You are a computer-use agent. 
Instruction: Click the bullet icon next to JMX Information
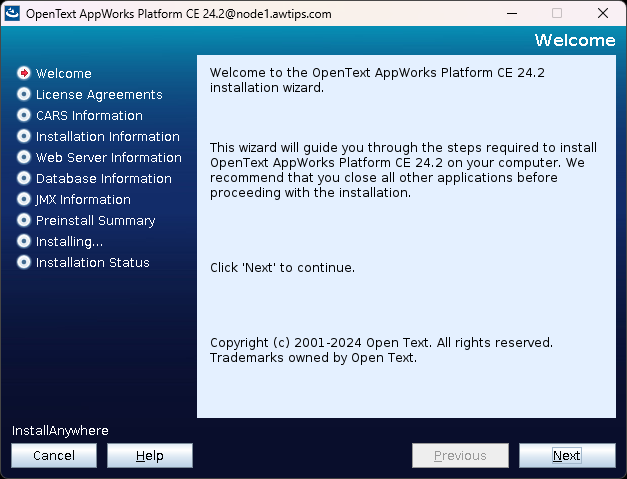[24, 199]
